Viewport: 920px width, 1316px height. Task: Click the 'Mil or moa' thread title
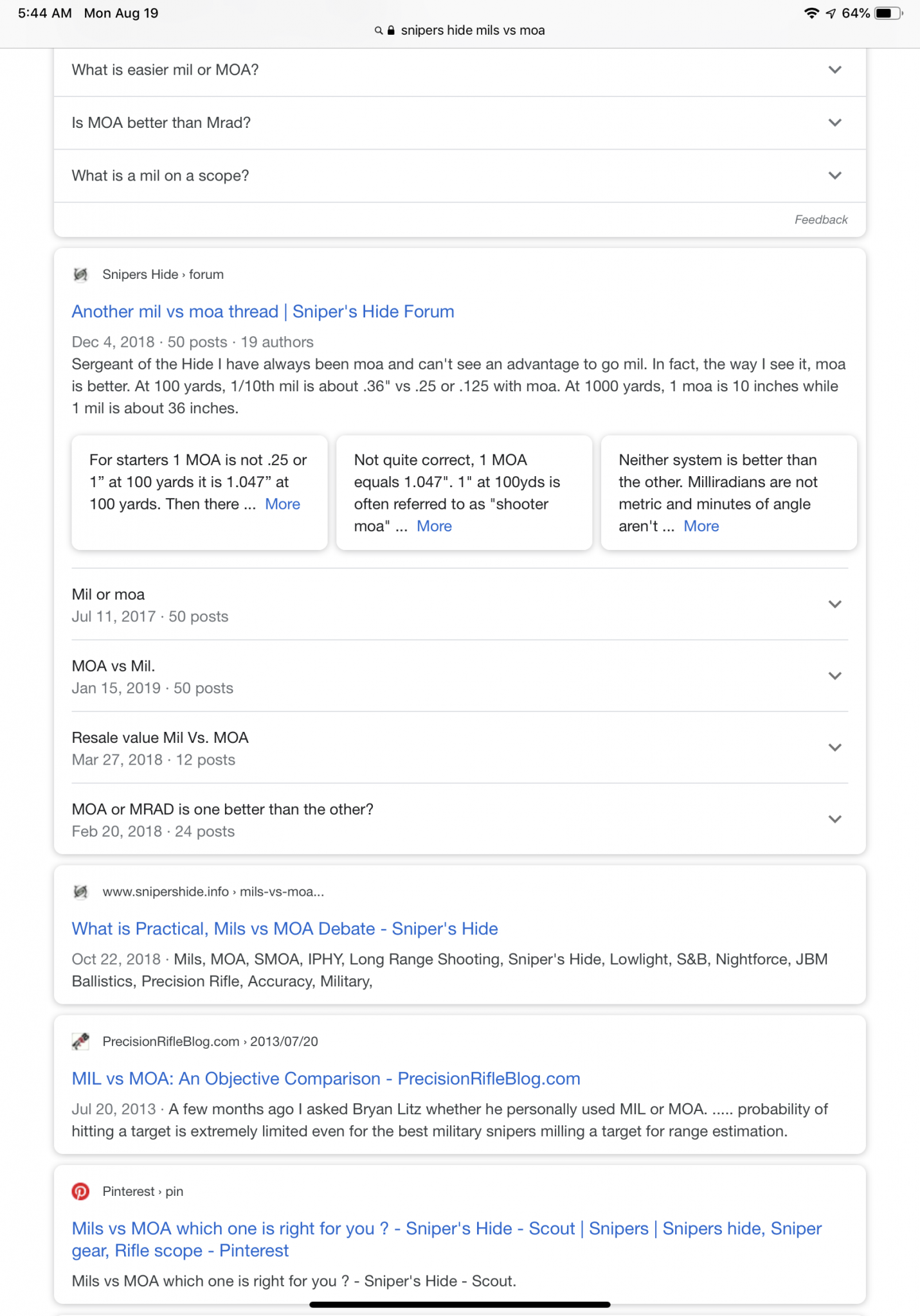click(109, 594)
